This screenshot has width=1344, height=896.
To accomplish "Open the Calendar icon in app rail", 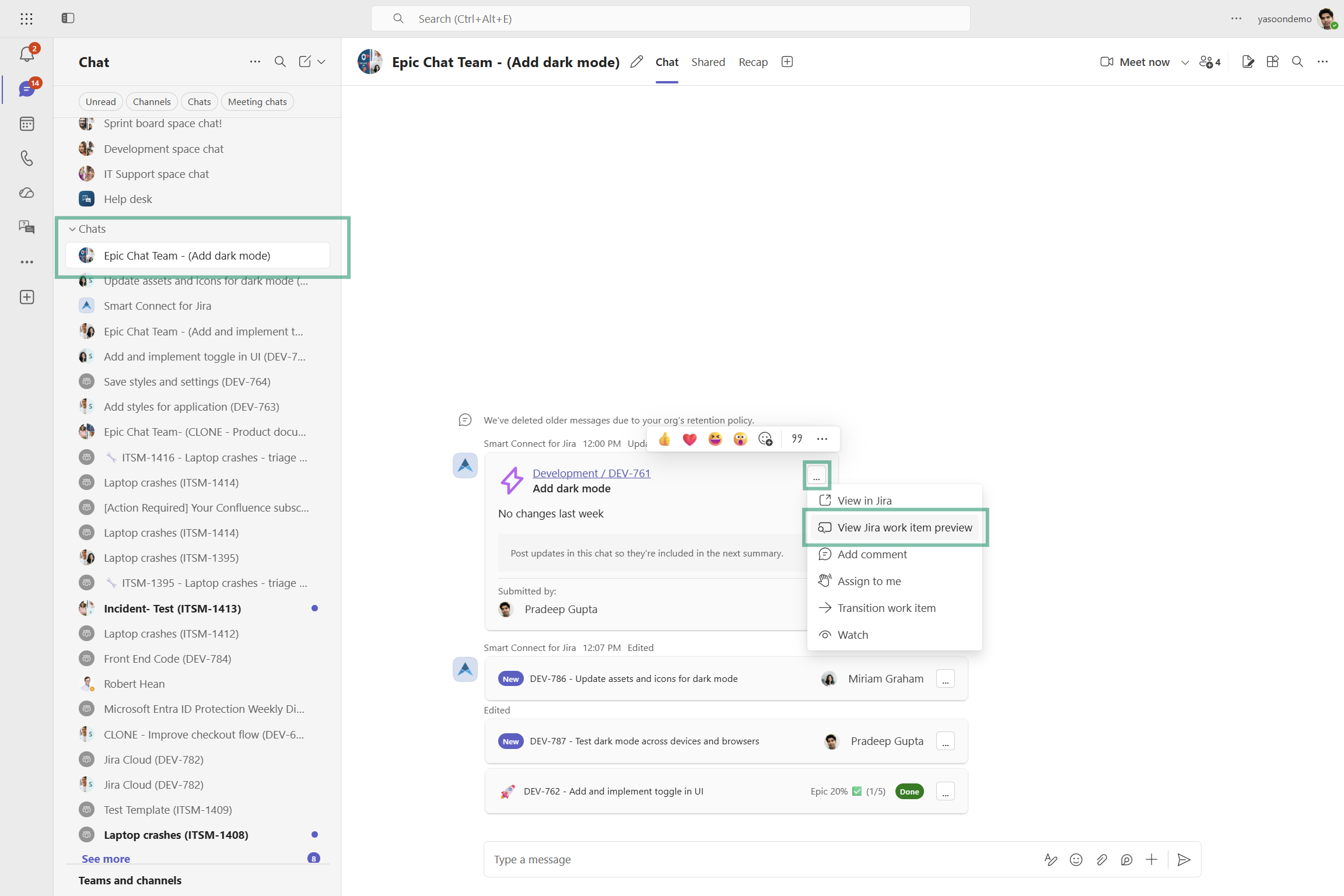I will pos(27,124).
